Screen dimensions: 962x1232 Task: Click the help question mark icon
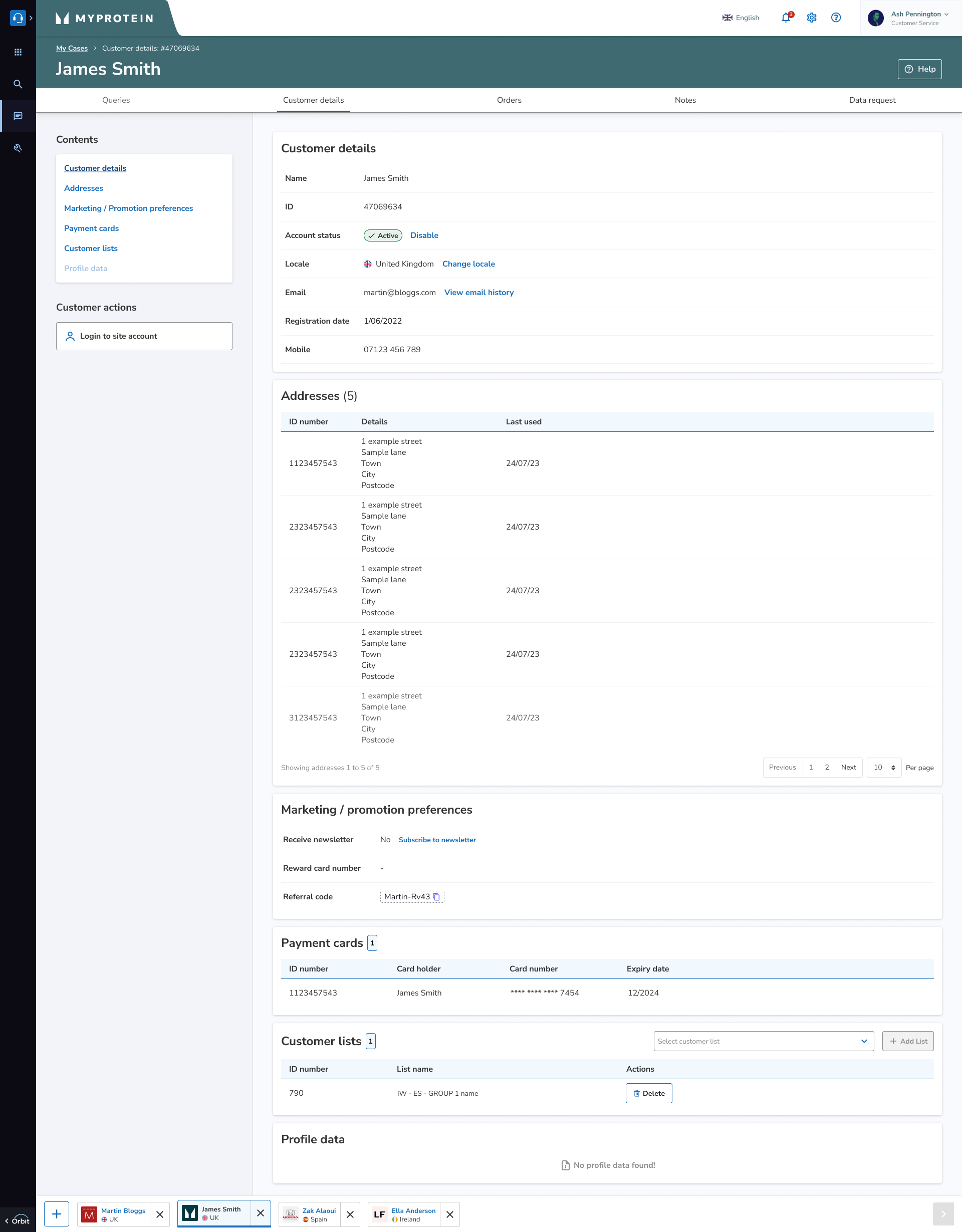[x=836, y=18]
